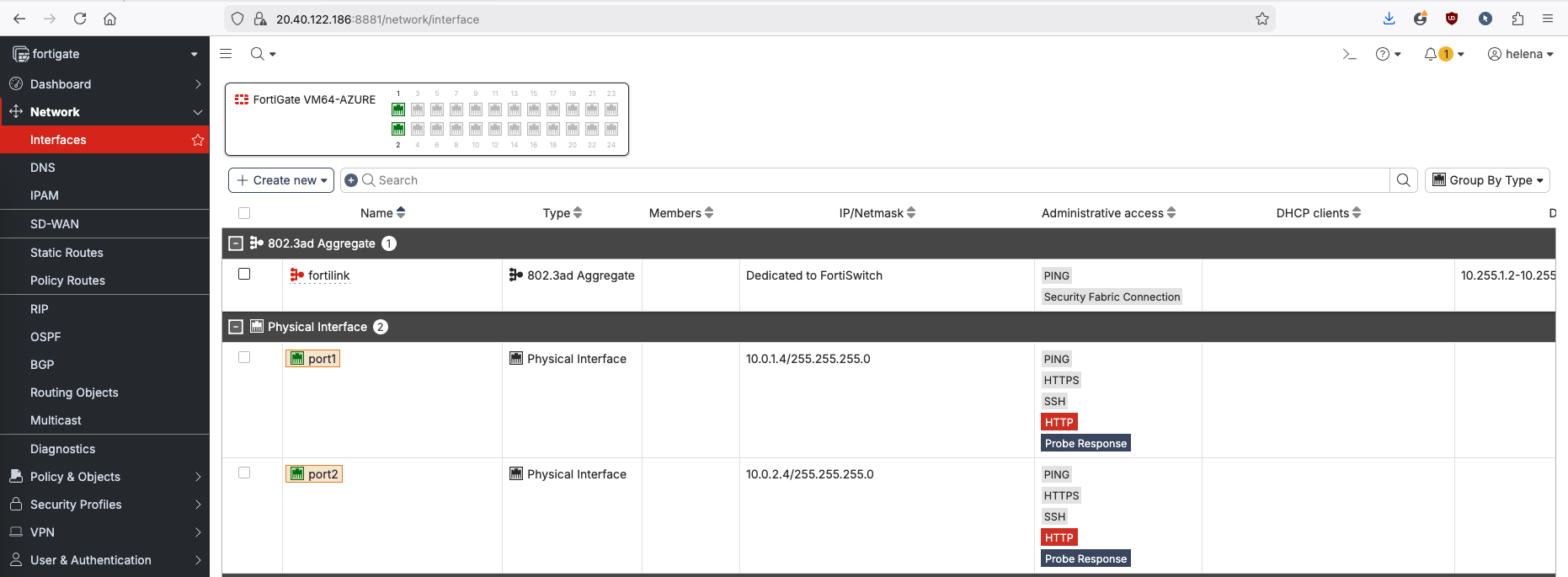The height and width of the screenshot is (577, 1568).
Task: Open the CLI console icon
Action: coord(1349,54)
